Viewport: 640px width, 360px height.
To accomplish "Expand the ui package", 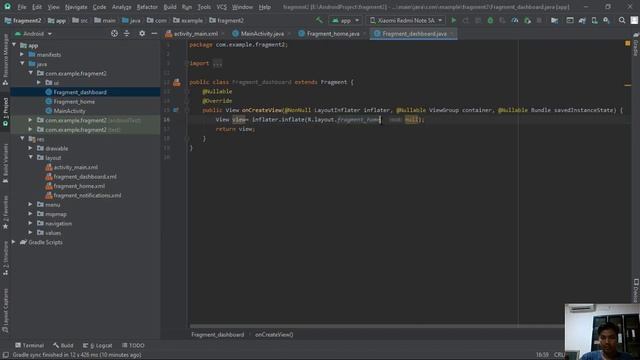I will (39, 82).
